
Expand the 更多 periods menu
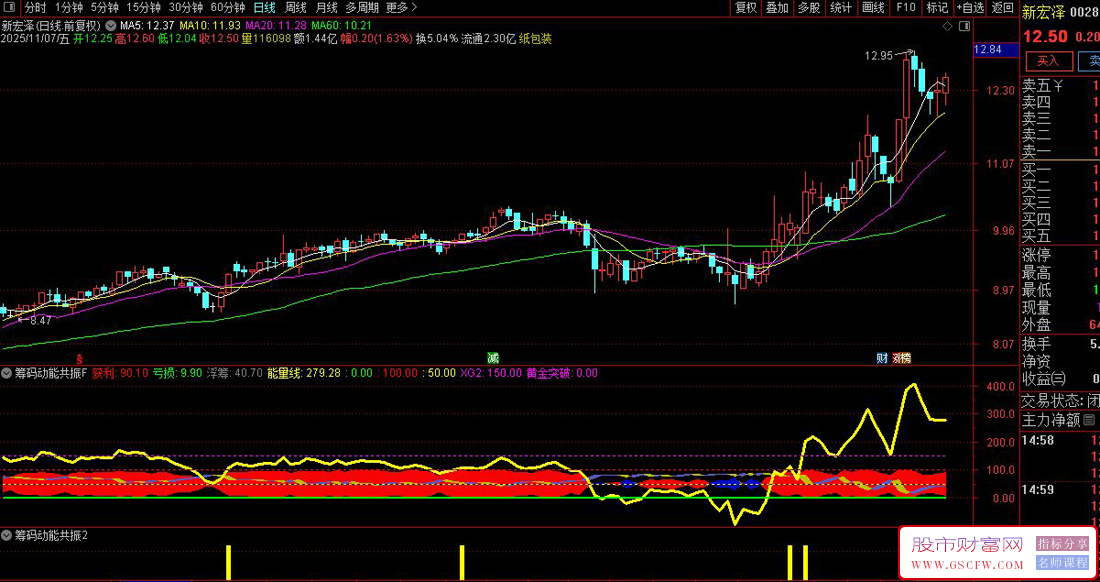400,8
